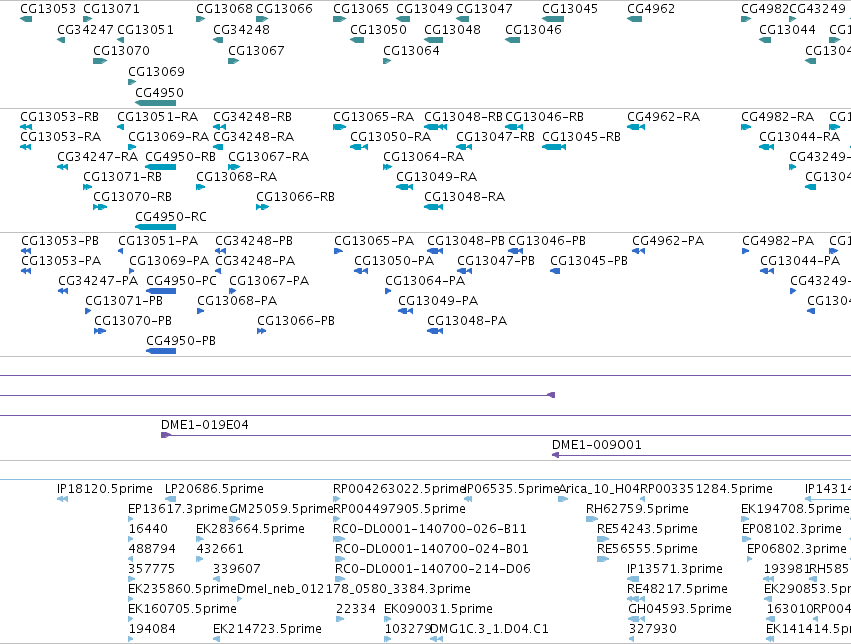Screen dimensions: 851x644
Task: Select EST IP18120.5prime
Action: click(x=105, y=489)
